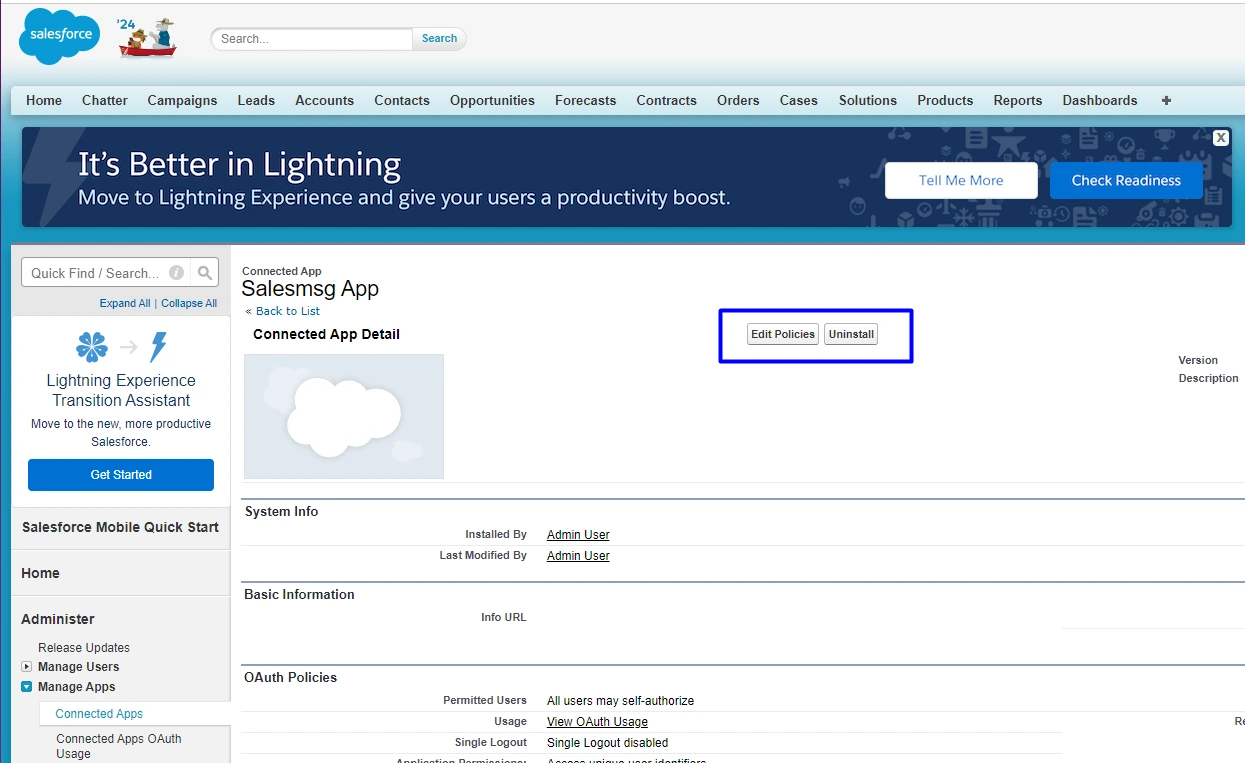Click the Get Started button

(x=121, y=475)
